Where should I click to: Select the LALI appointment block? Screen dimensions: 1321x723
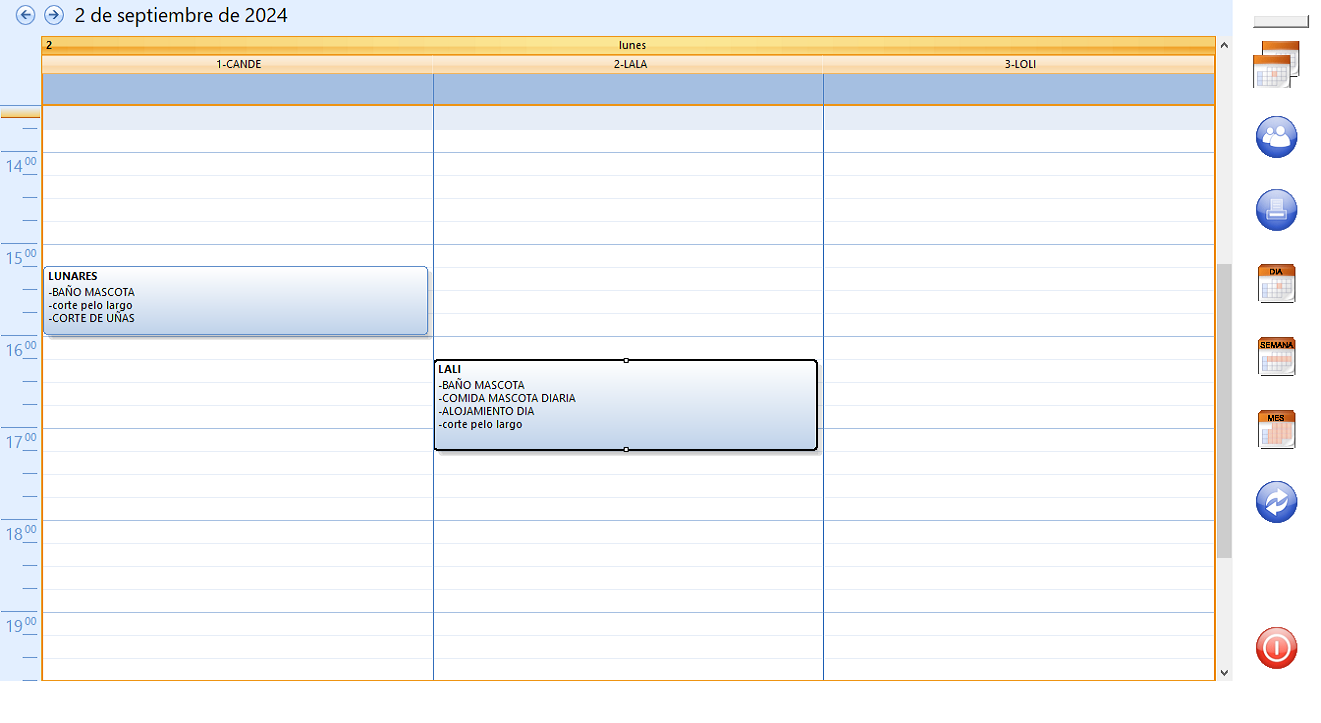click(625, 405)
